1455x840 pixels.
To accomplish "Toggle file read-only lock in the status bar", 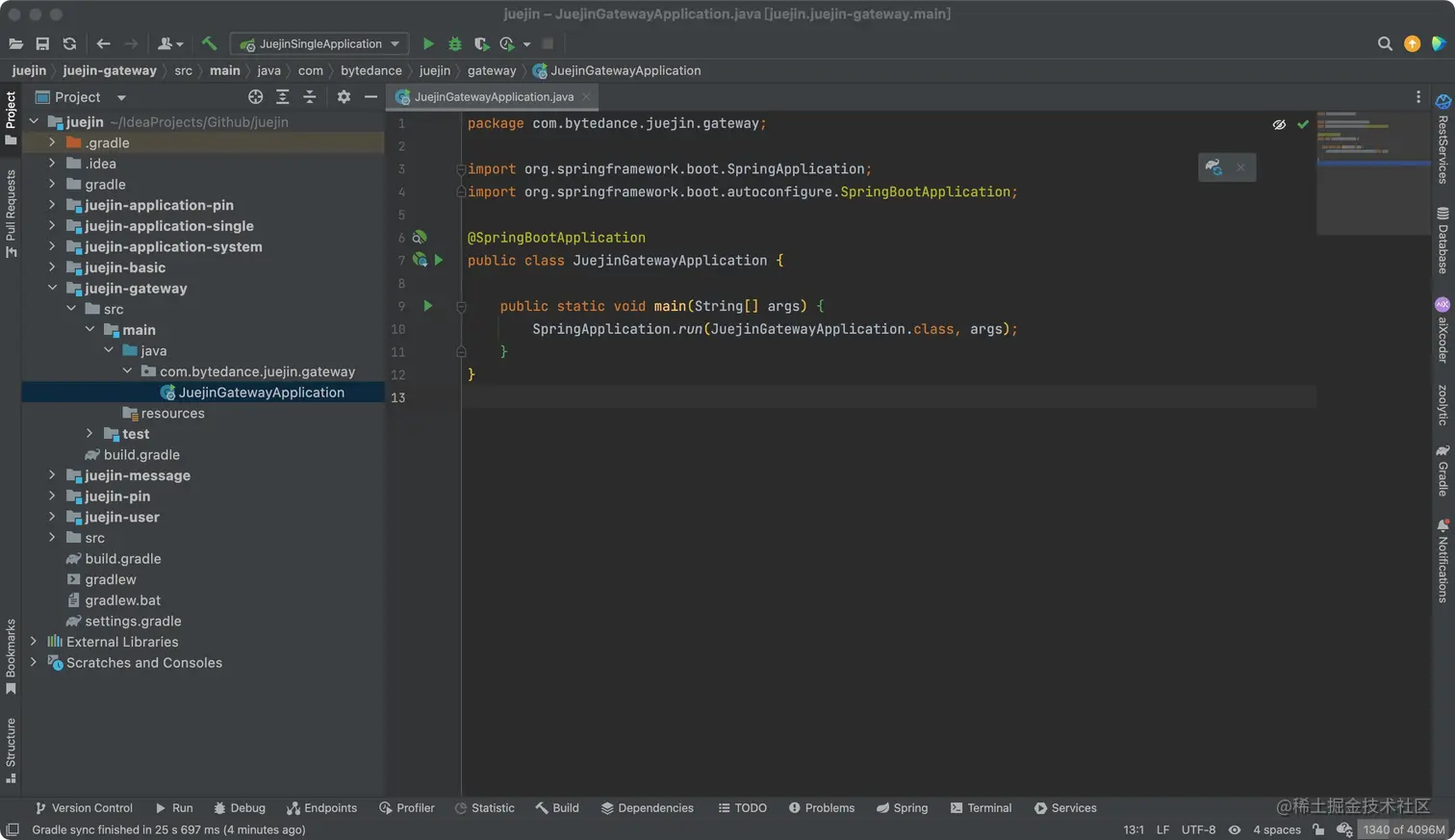I will coord(1318,829).
